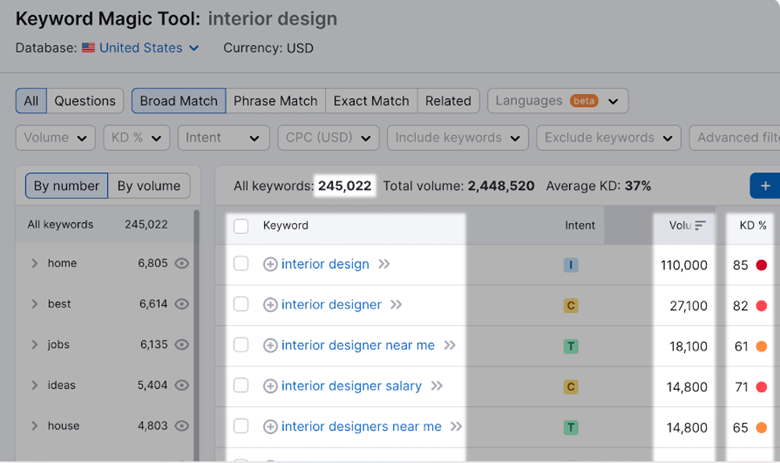
Task: Open the interior designer keyword link
Action: 331,305
